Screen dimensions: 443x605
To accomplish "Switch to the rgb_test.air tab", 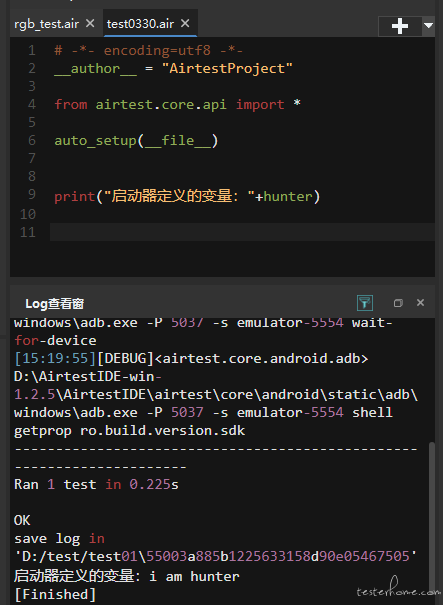I will 46,24.
